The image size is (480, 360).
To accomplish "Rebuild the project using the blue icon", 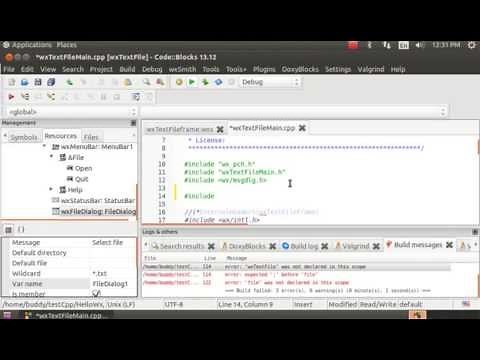I will pos(218,82).
